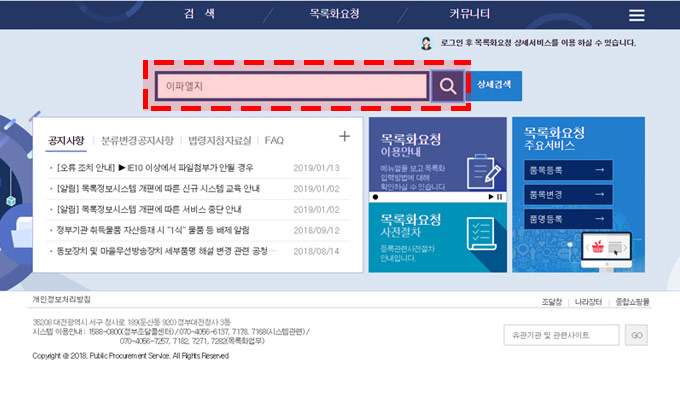Open notice about 신규 시스템 교육 안내
The image size is (680, 393).
[158, 189]
